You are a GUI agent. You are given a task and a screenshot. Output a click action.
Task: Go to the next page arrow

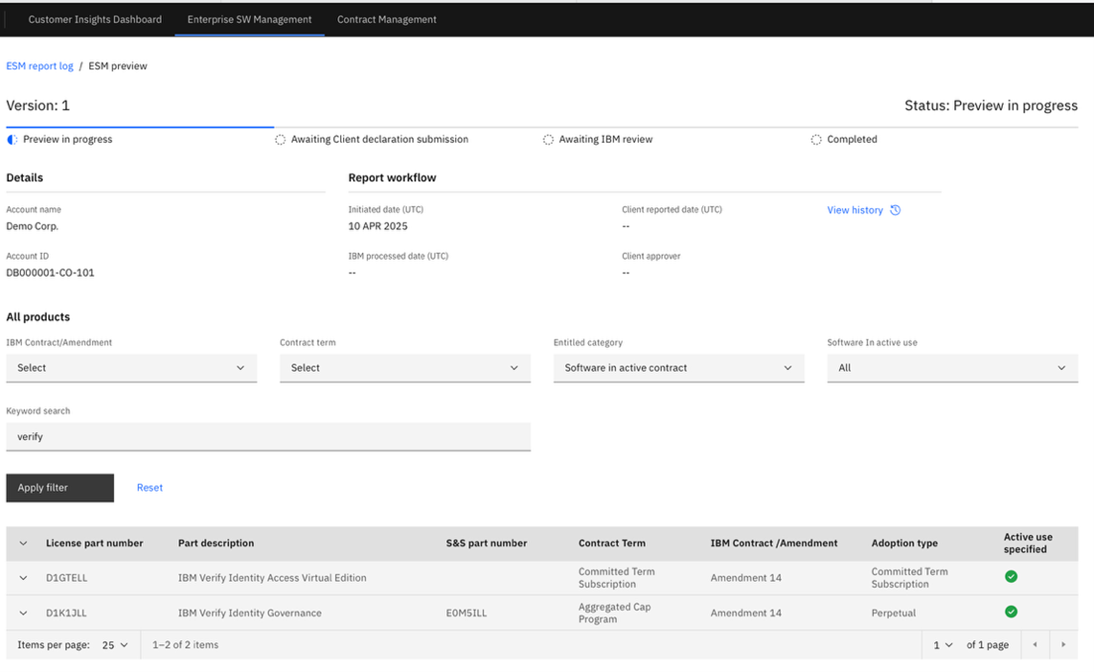(x=1063, y=645)
